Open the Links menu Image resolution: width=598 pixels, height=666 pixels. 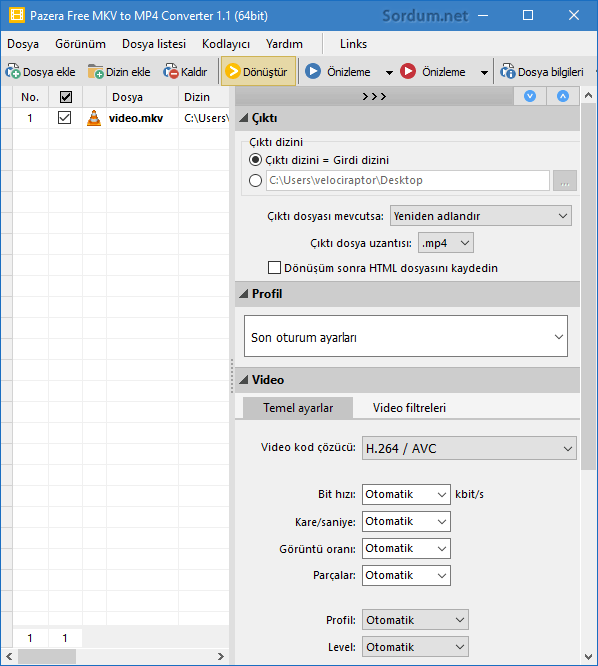tap(353, 44)
